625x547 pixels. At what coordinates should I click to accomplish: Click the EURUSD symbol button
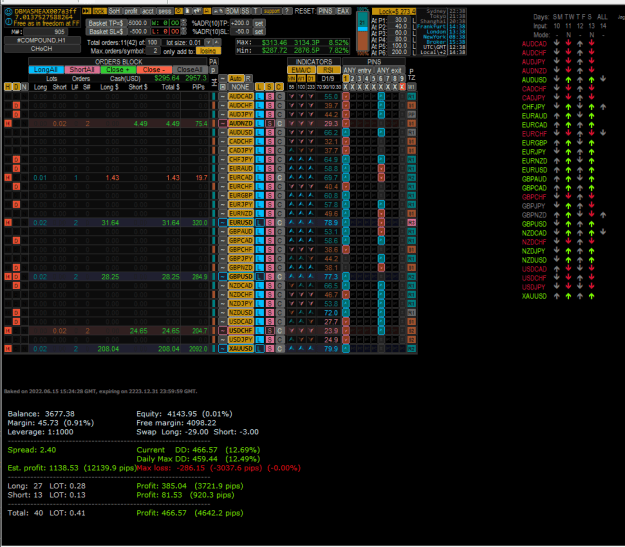coord(241,222)
